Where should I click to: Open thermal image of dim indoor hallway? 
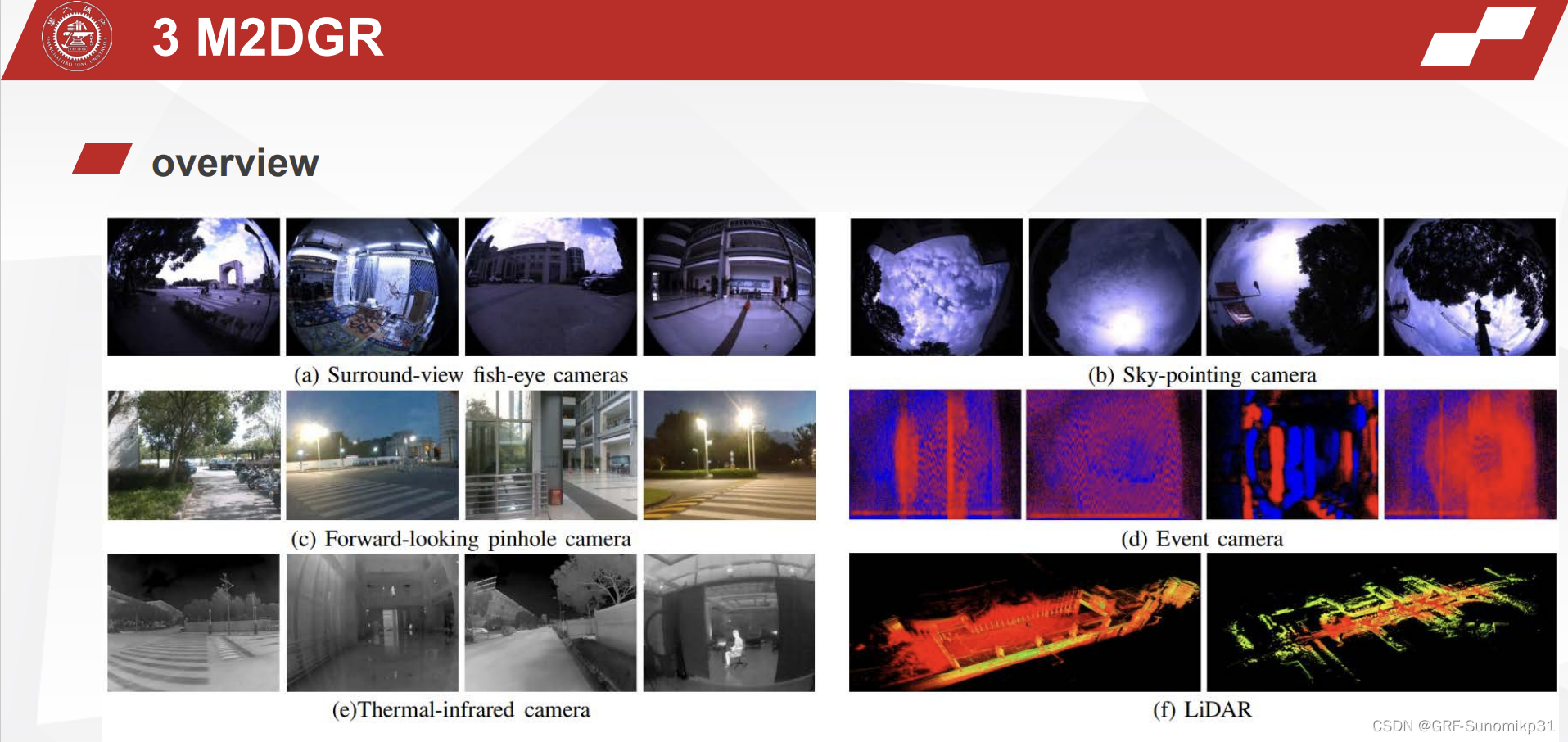click(372, 622)
